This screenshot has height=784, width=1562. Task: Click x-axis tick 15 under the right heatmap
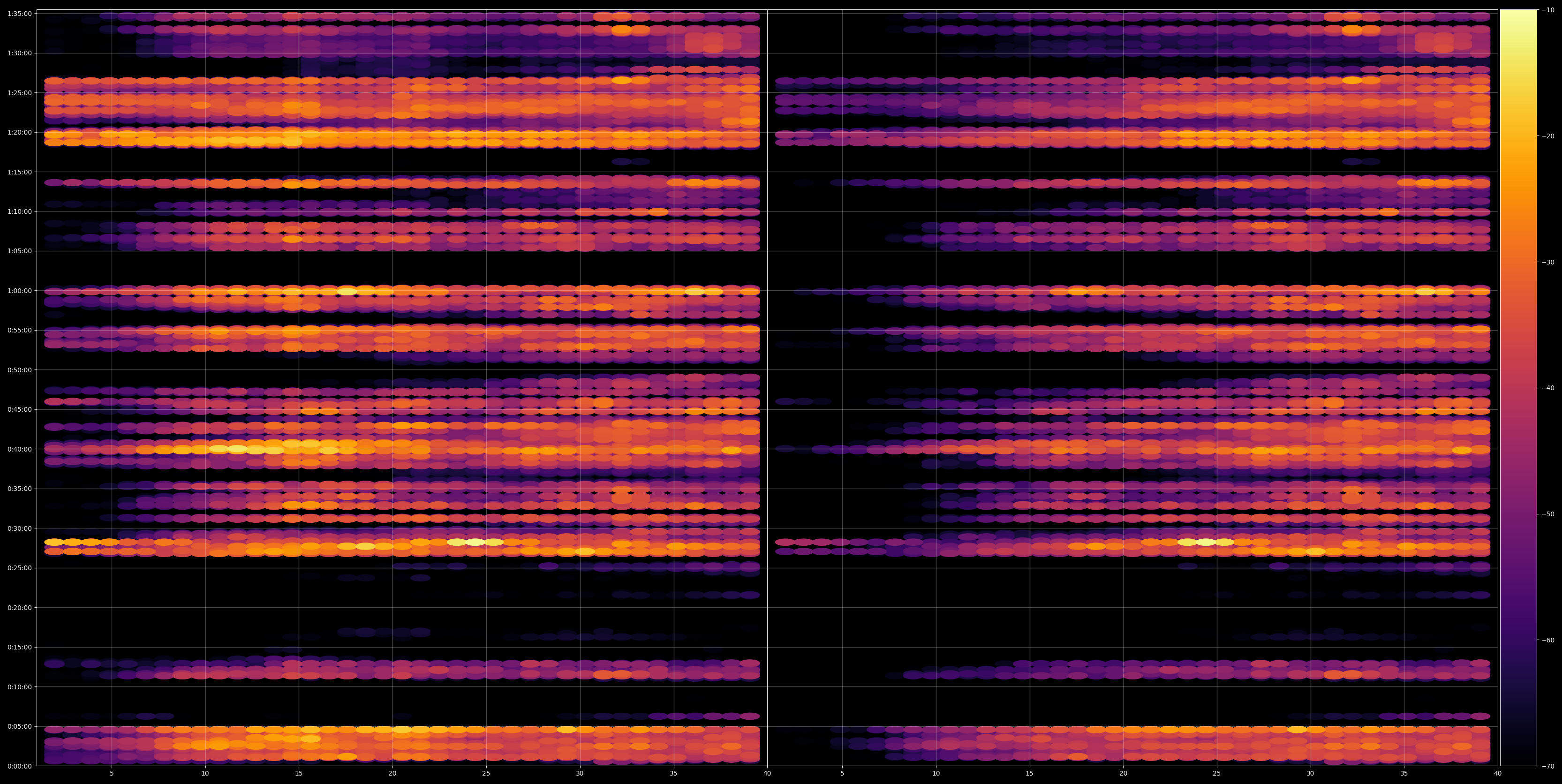pyautogui.click(x=1030, y=774)
